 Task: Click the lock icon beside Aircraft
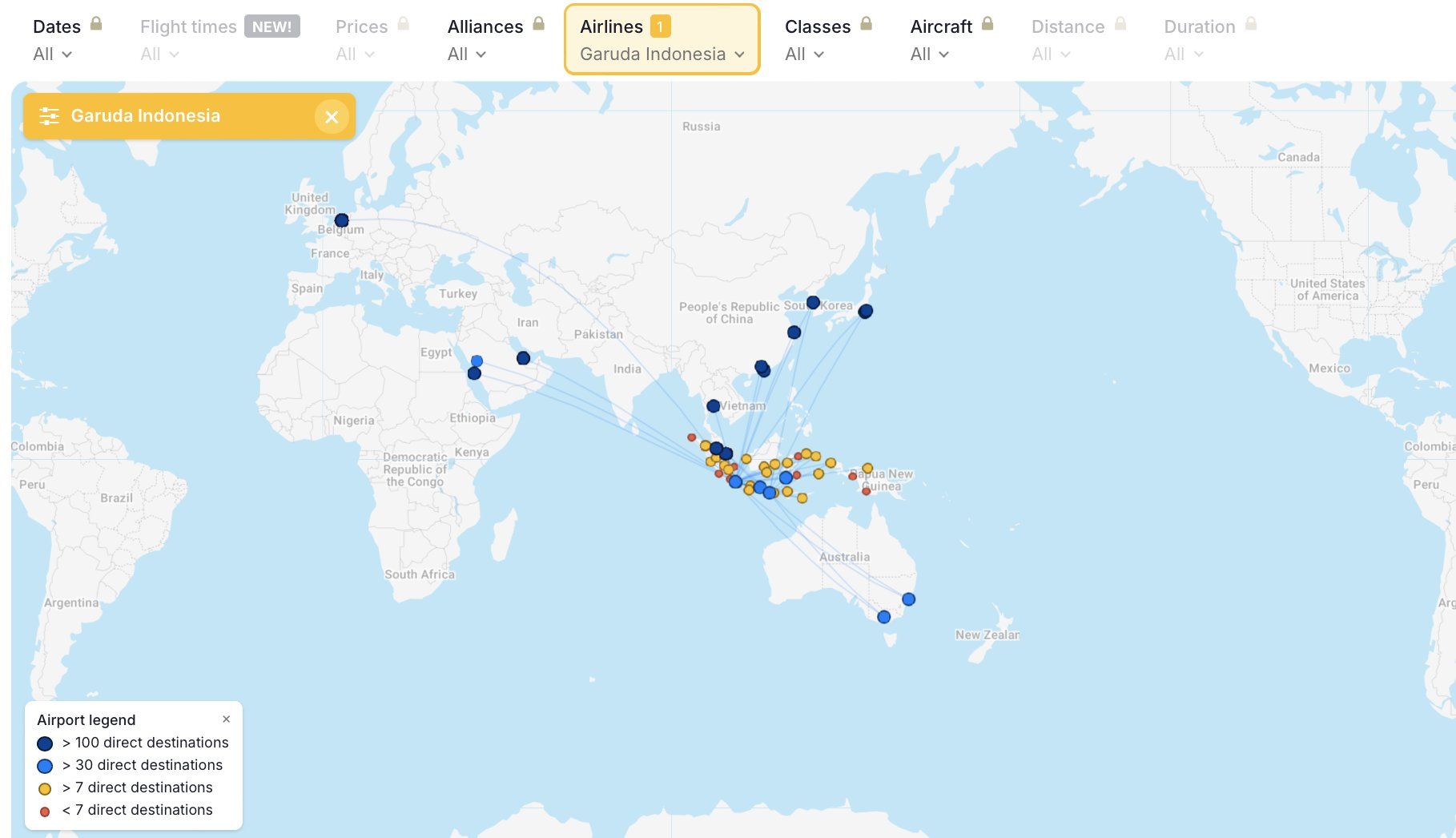(x=987, y=23)
